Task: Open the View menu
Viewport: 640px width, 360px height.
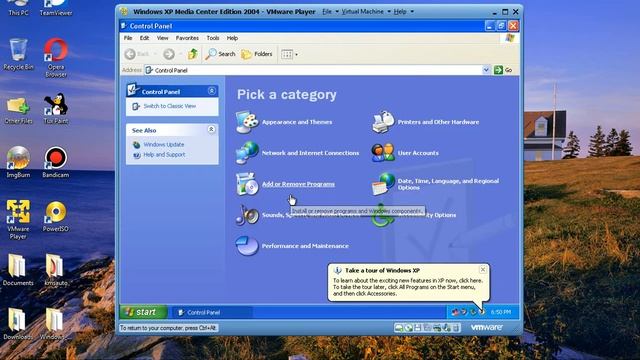Action: point(162,38)
